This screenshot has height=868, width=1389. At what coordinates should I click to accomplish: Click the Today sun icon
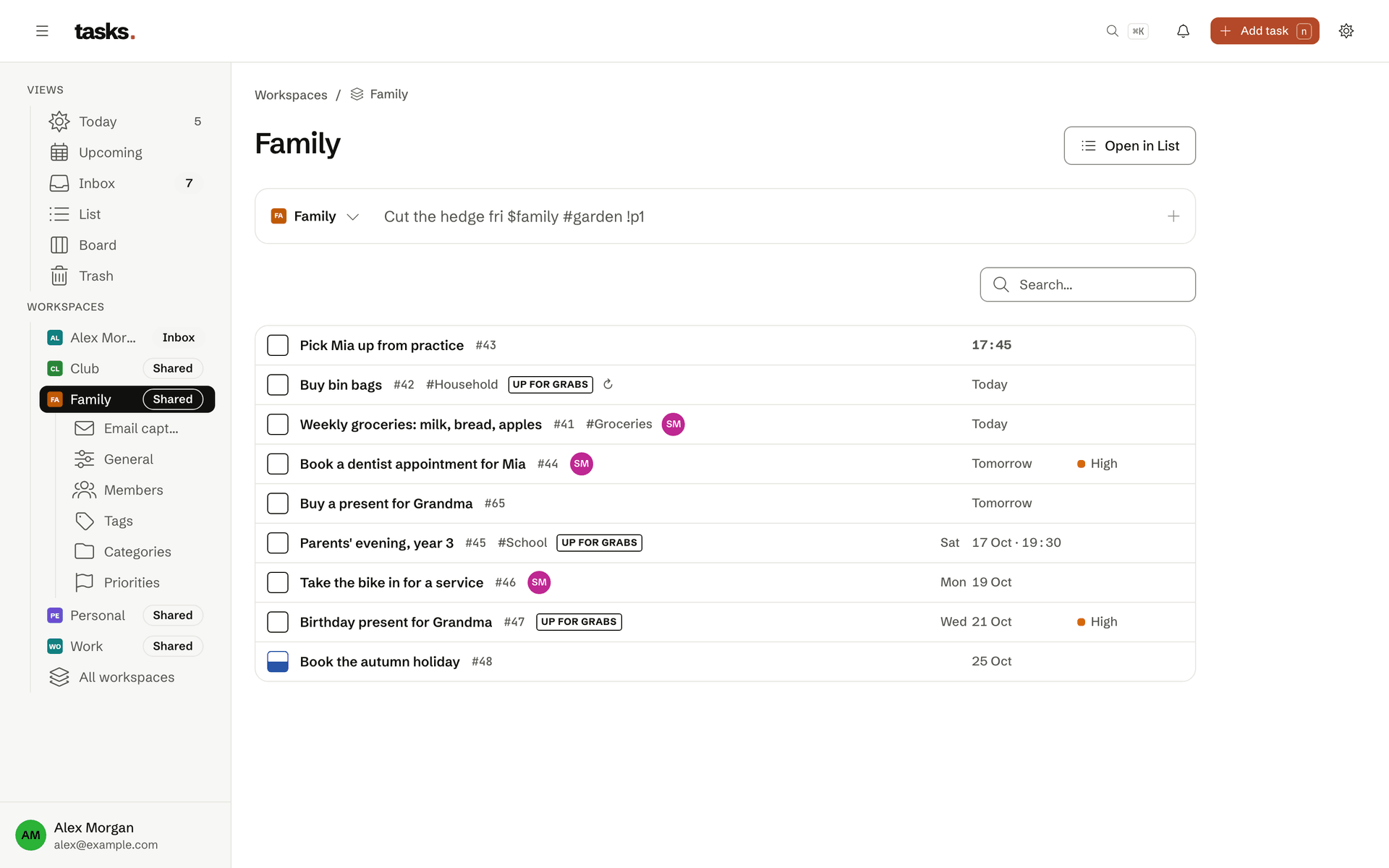click(x=59, y=122)
